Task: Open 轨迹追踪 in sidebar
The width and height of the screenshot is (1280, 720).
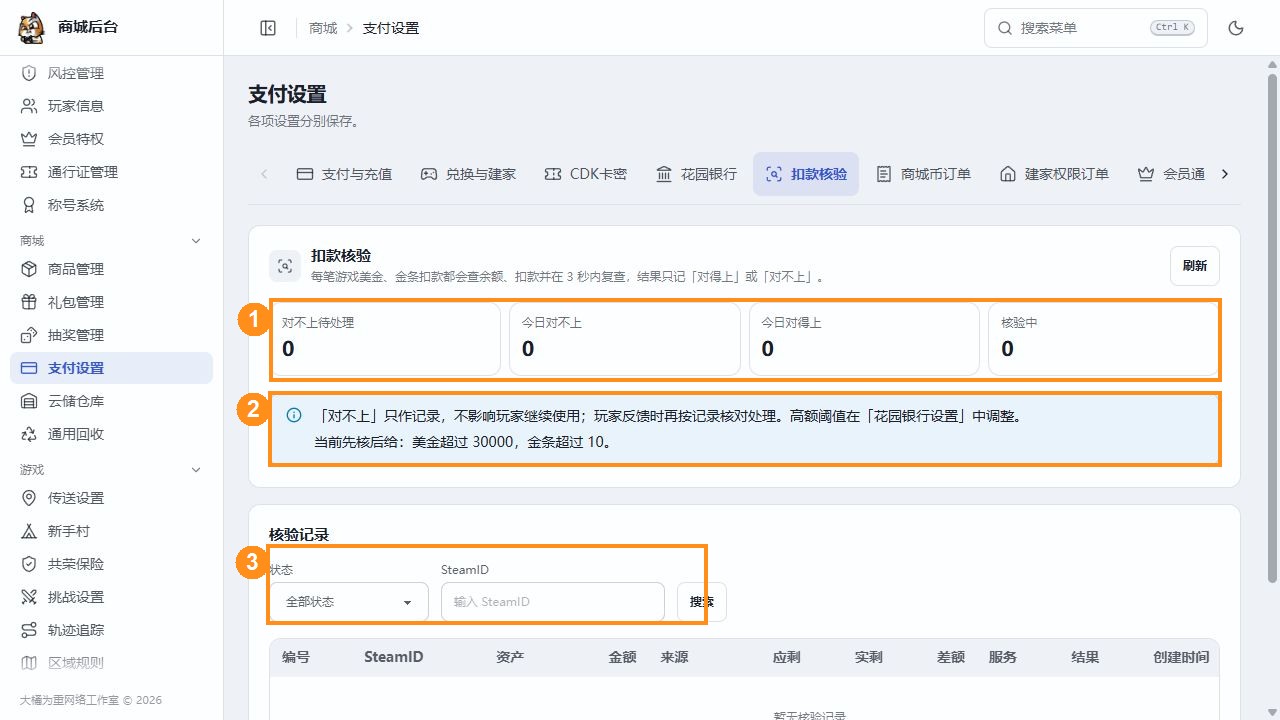Action: tap(111, 630)
